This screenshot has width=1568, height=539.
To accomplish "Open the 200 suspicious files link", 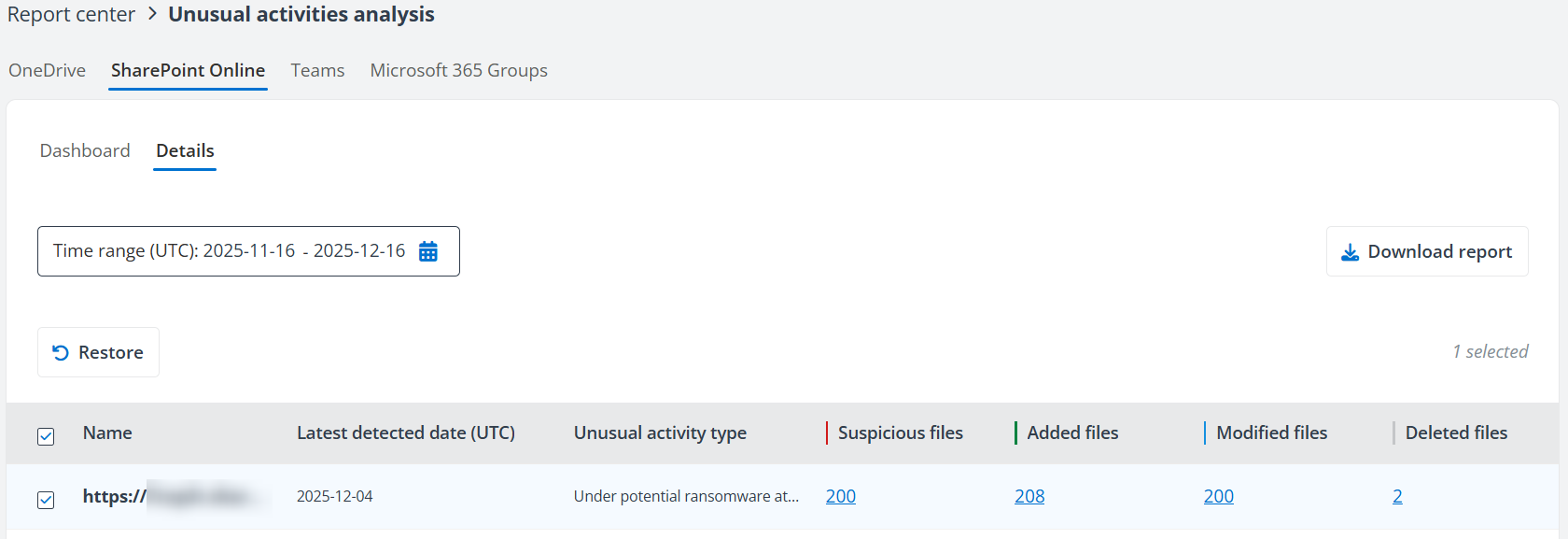I will click(x=840, y=497).
